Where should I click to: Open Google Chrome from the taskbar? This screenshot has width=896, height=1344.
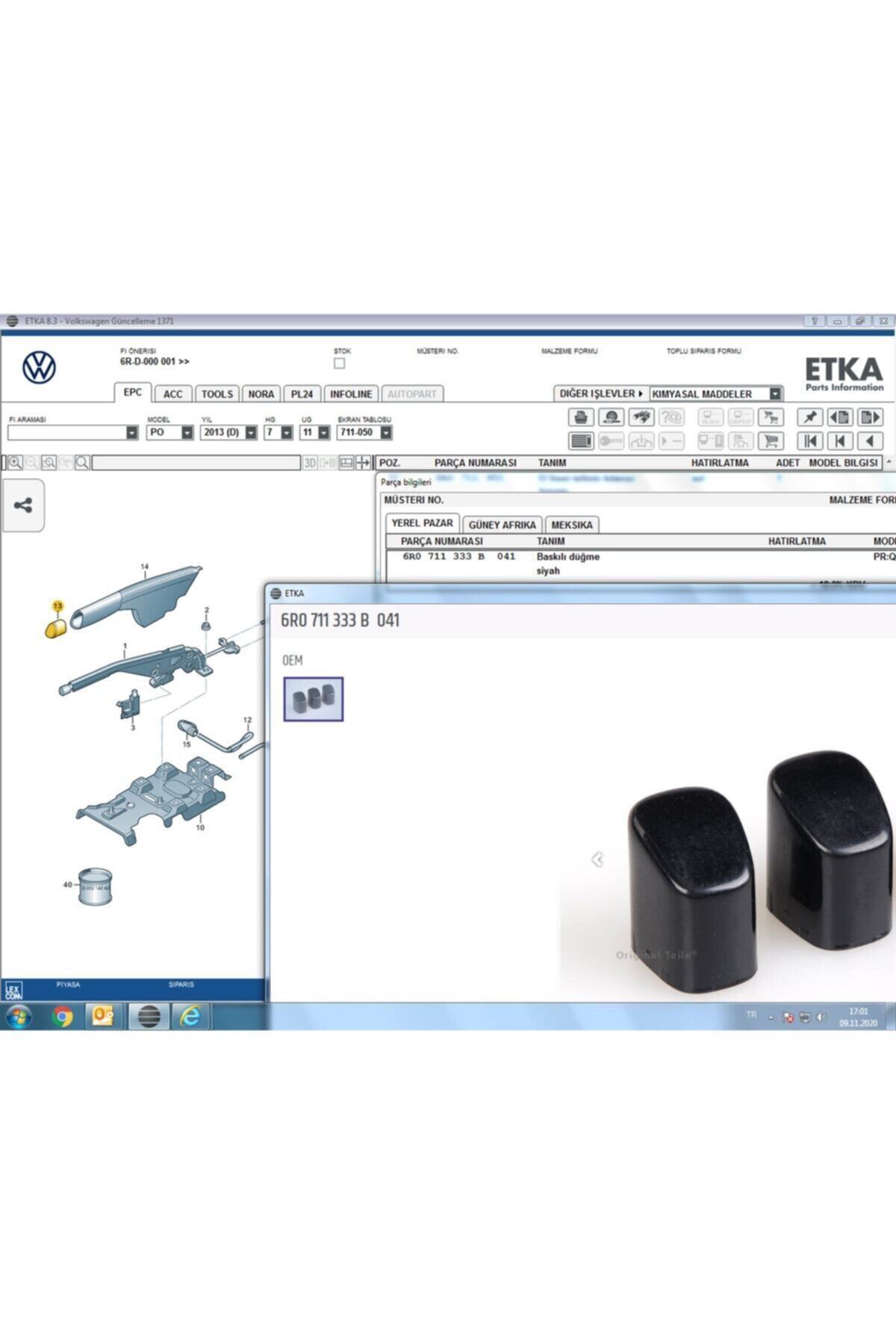(63, 1016)
